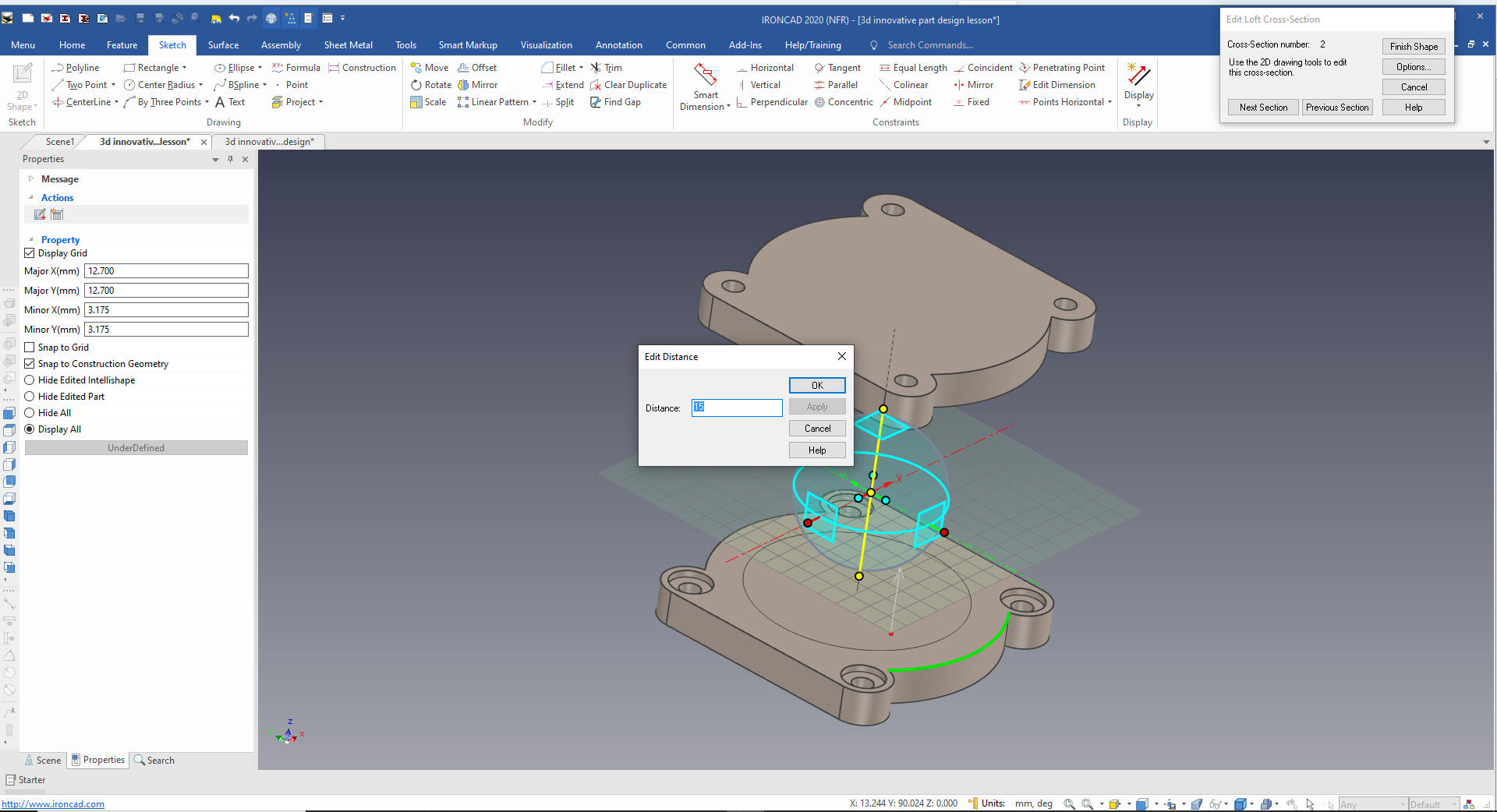Click the Offset modify tool
Screen dimensions: 1497x812
point(476,68)
